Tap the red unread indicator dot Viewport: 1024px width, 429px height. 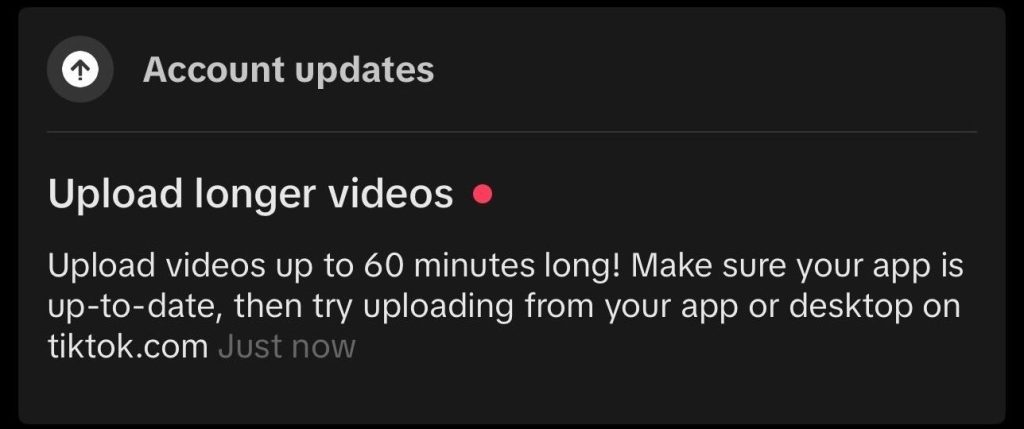coord(483,194)
